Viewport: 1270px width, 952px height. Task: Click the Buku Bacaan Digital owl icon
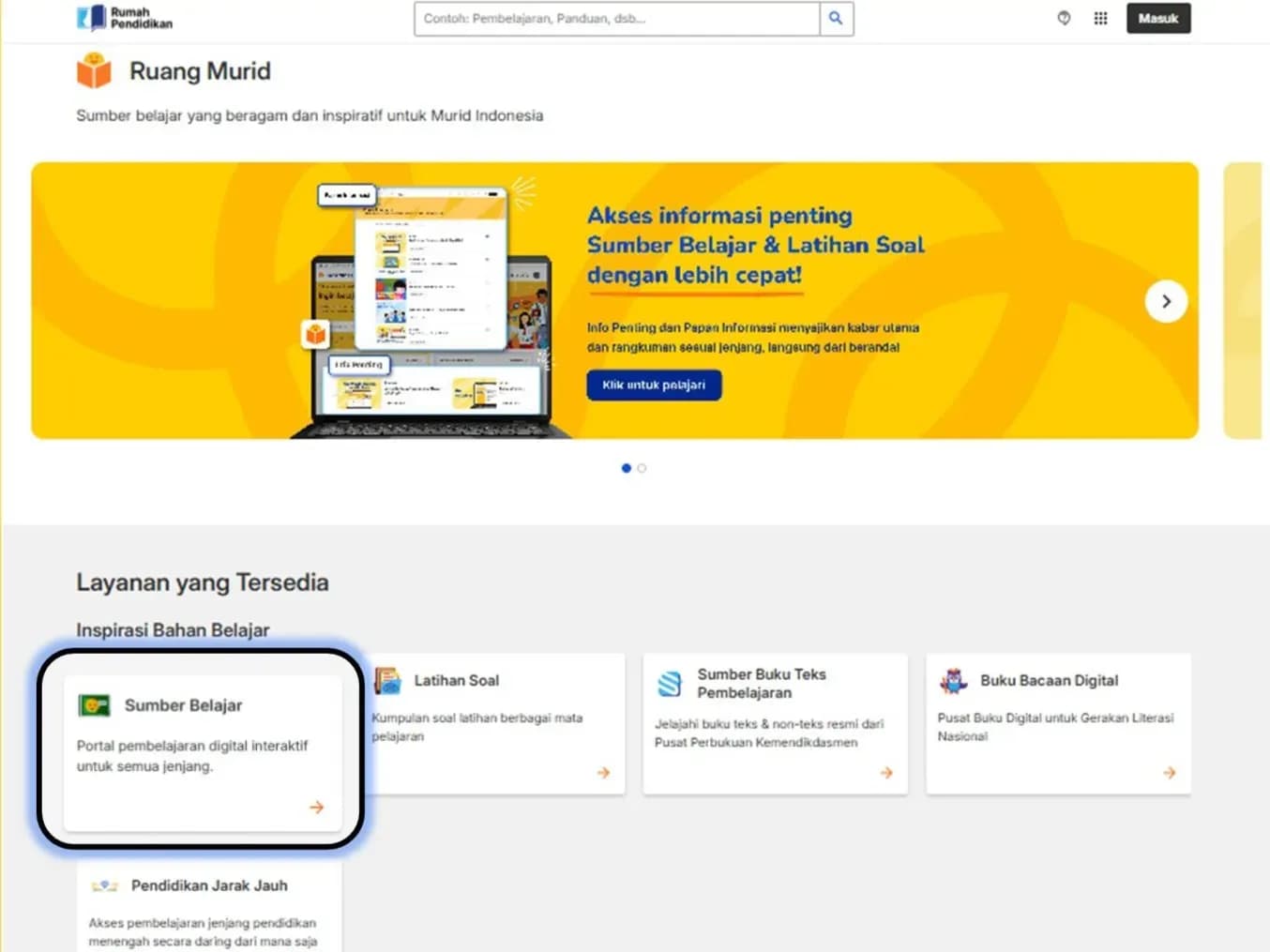(x=953, y=681)
